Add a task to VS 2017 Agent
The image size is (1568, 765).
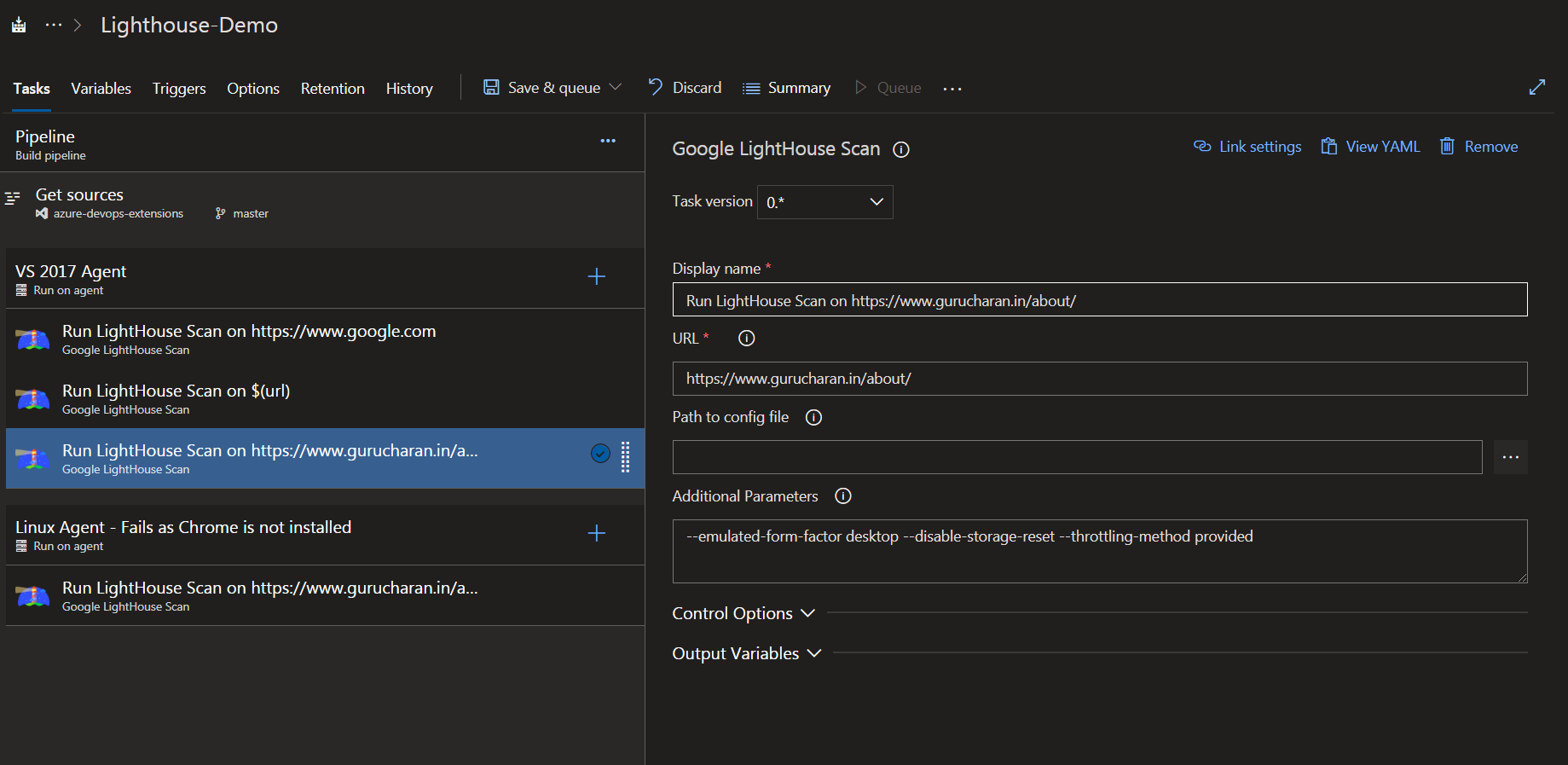[x=597, y=276]
